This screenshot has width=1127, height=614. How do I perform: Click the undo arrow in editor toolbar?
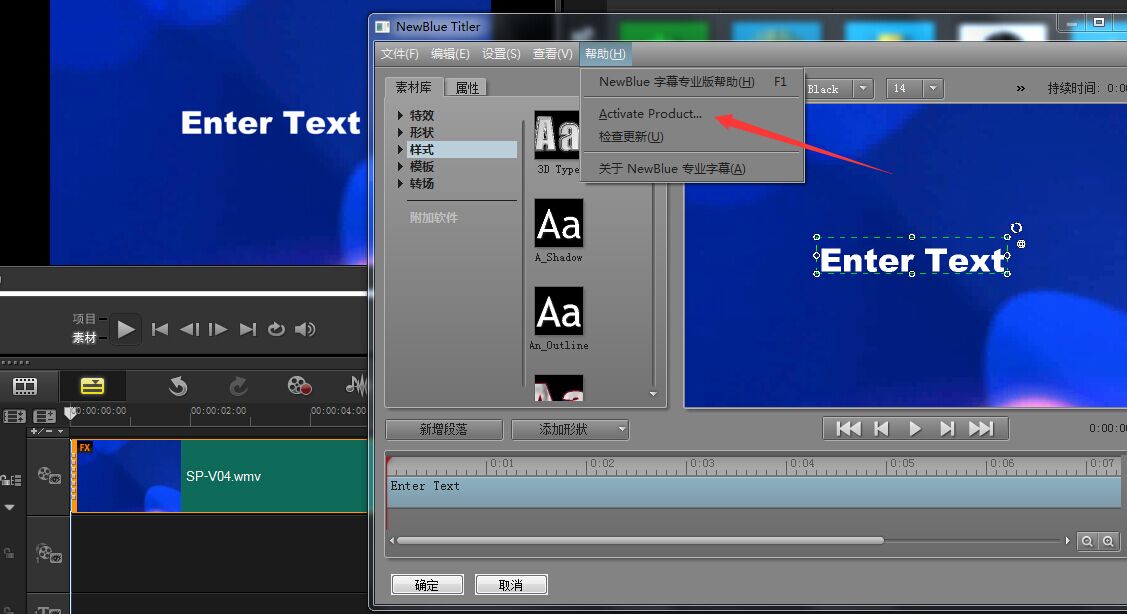tap(178, 386)
